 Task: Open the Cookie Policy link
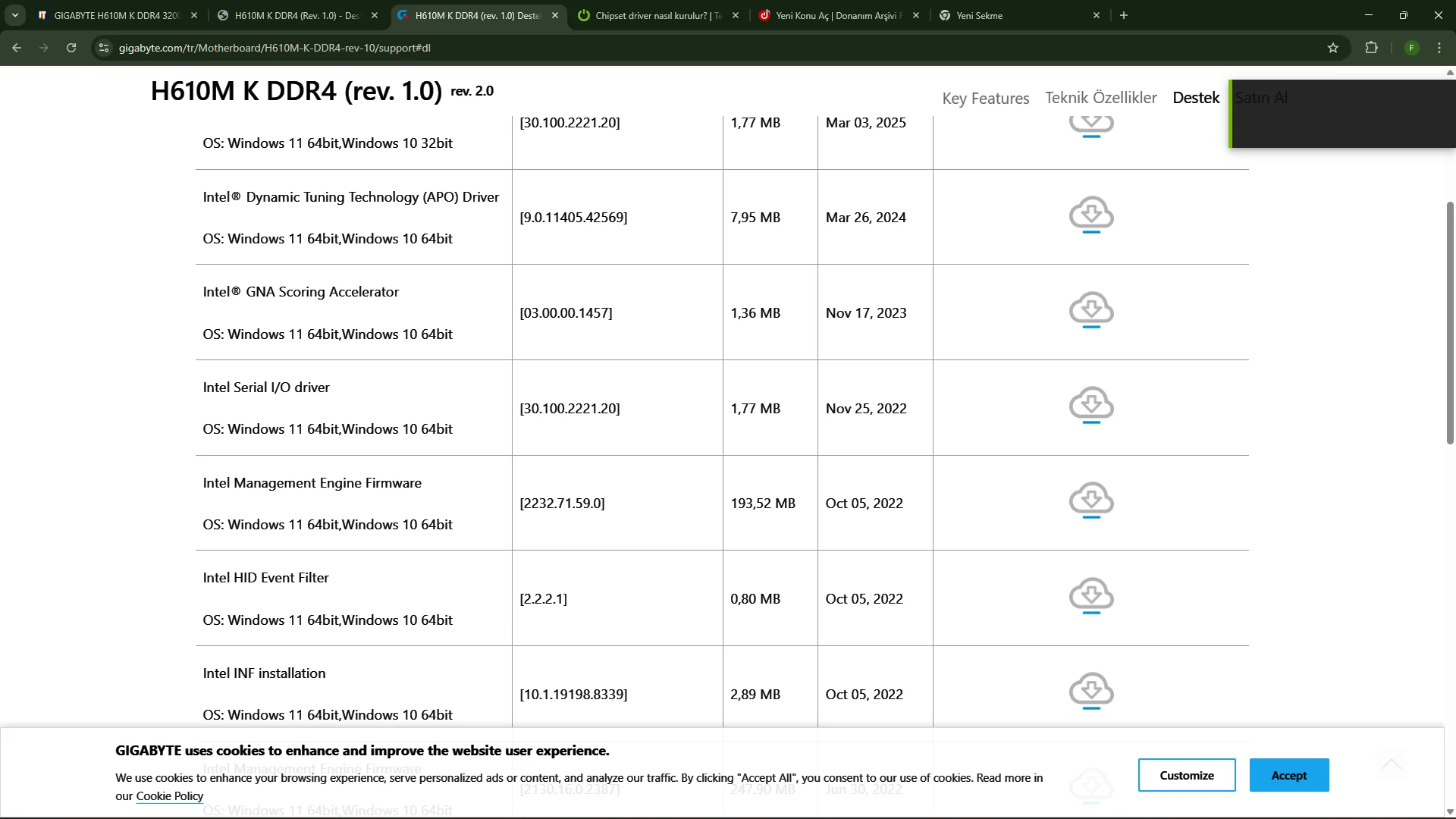[169, 796]
